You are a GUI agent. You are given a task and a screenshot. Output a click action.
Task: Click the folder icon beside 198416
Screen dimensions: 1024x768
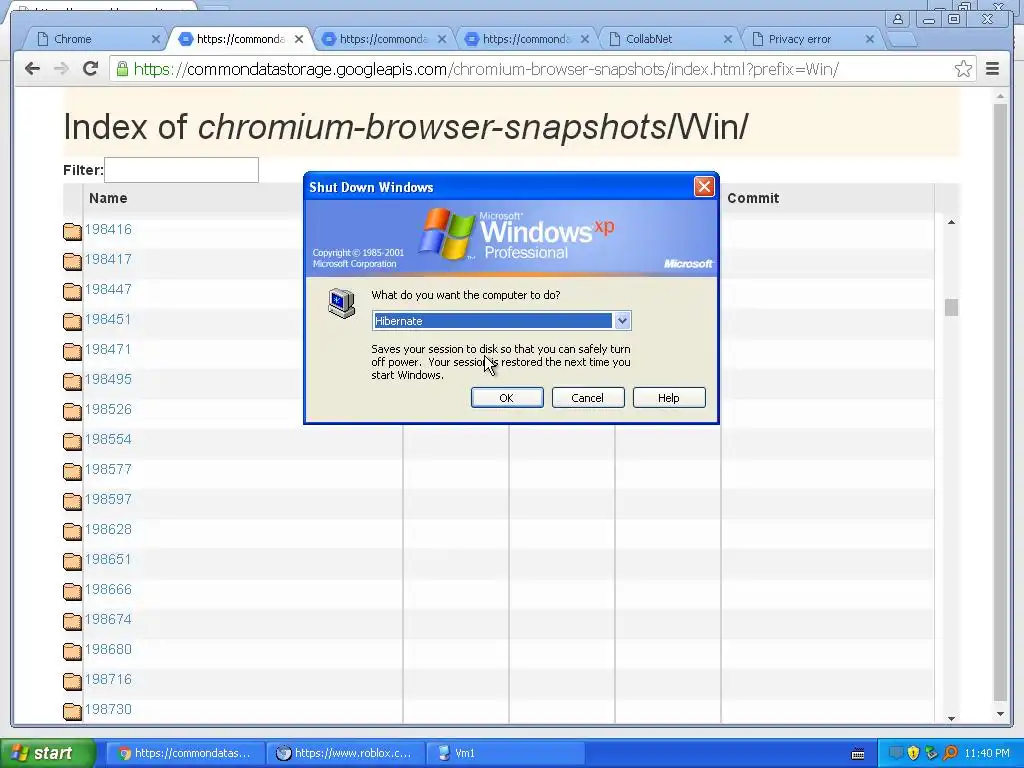click(x=72, y=231)
